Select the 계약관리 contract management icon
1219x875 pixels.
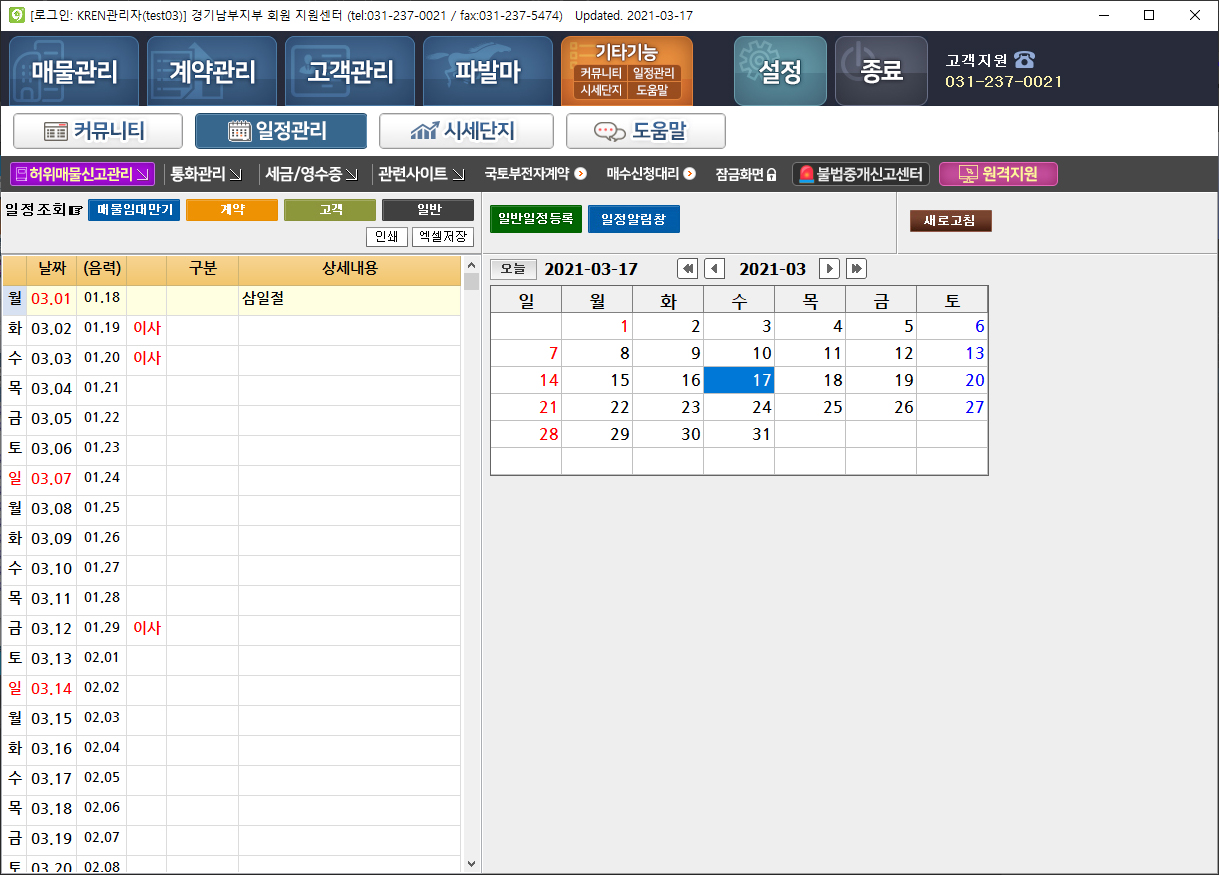pos(212,70)
